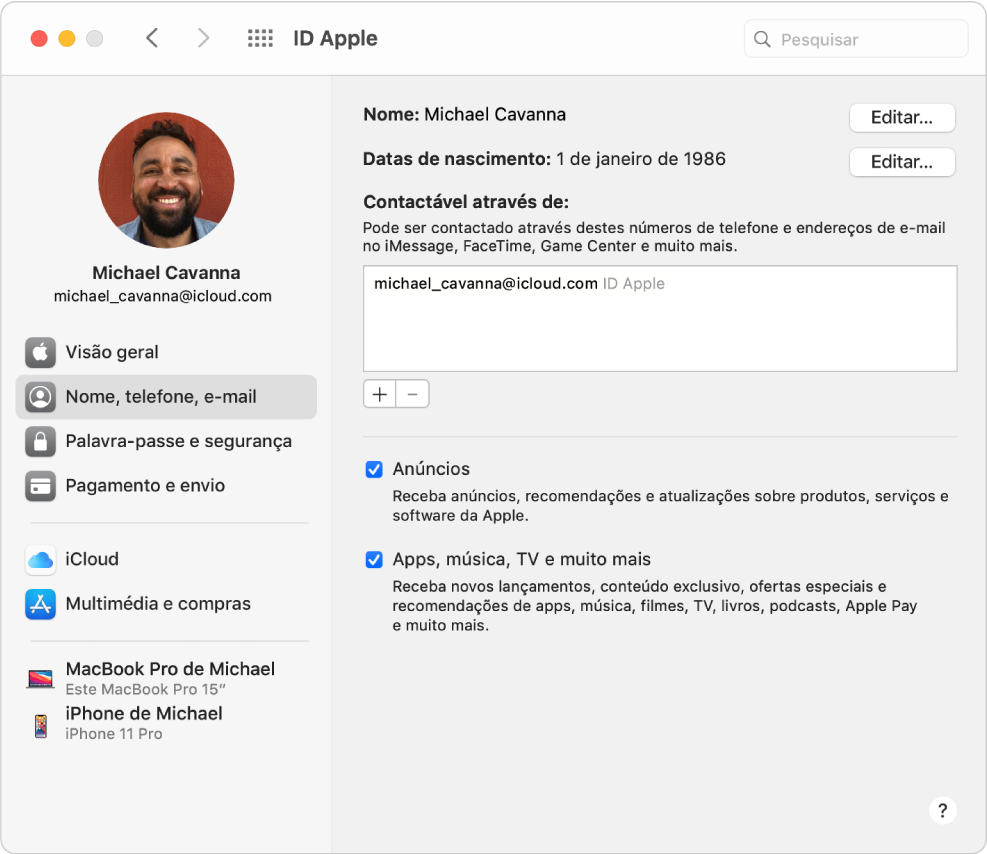Open Pagamento e envio section
The height and width of the screenshot is (854, 987).
(x=166, y=486)
